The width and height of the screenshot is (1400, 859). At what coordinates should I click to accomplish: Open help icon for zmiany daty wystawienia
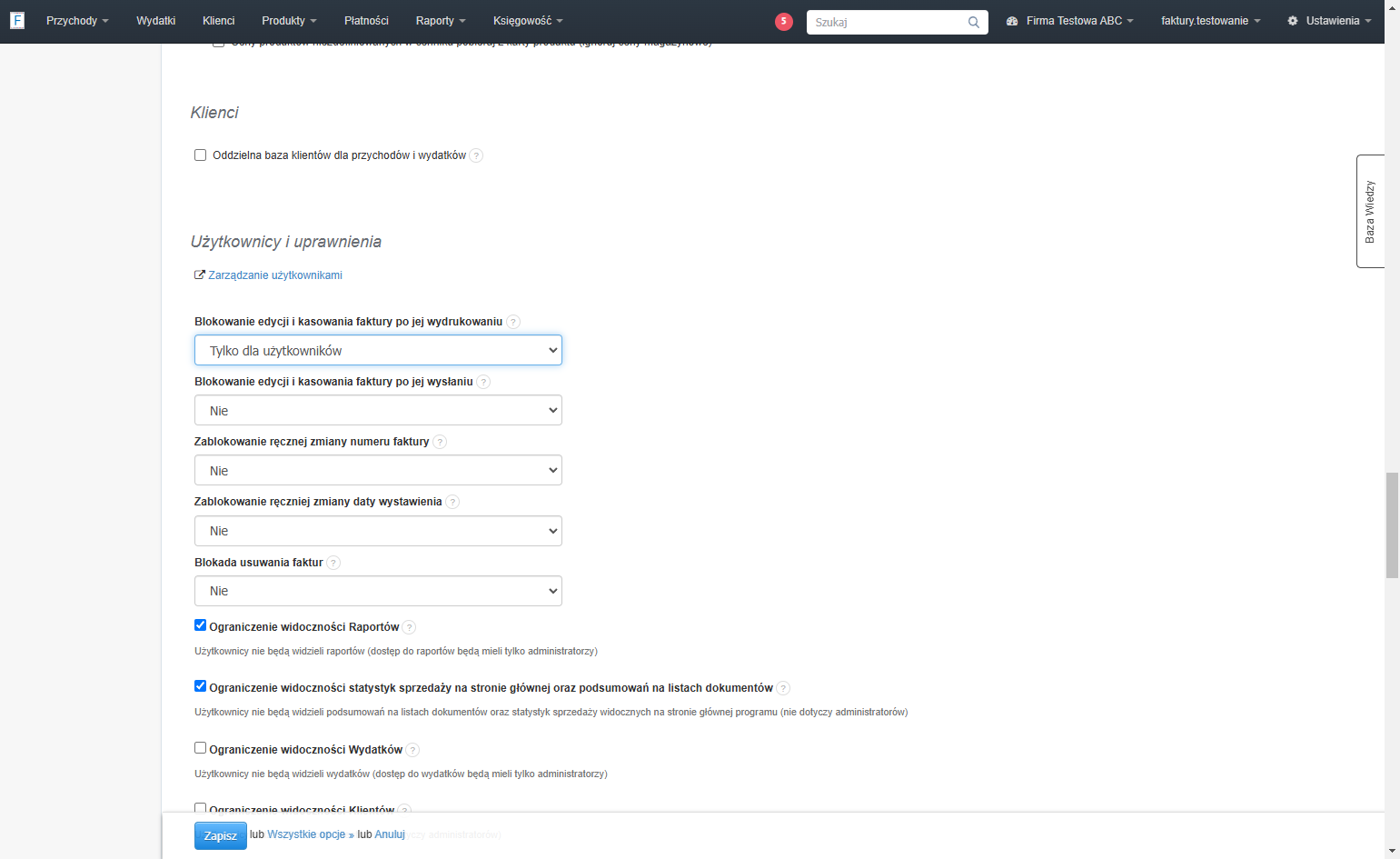tap(452, 502)
